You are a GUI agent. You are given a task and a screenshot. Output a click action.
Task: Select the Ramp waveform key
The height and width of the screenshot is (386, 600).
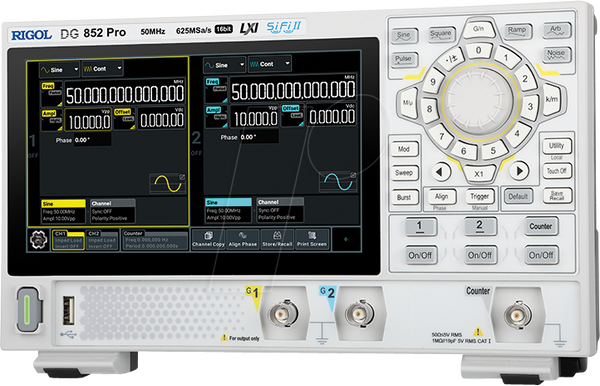tap(517, 31)
